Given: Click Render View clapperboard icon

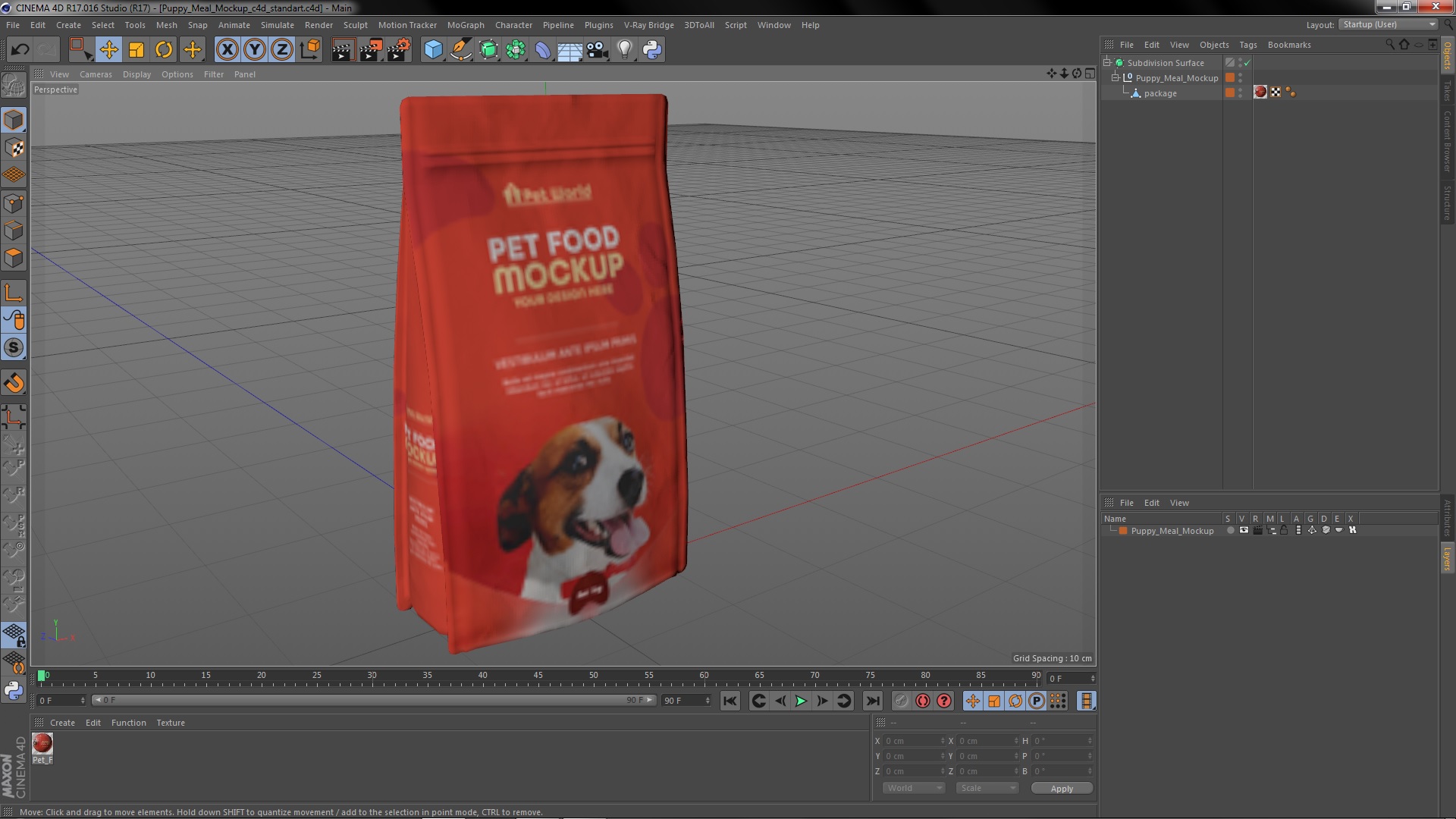Looking at the screenshot, I should coord(343,50).
